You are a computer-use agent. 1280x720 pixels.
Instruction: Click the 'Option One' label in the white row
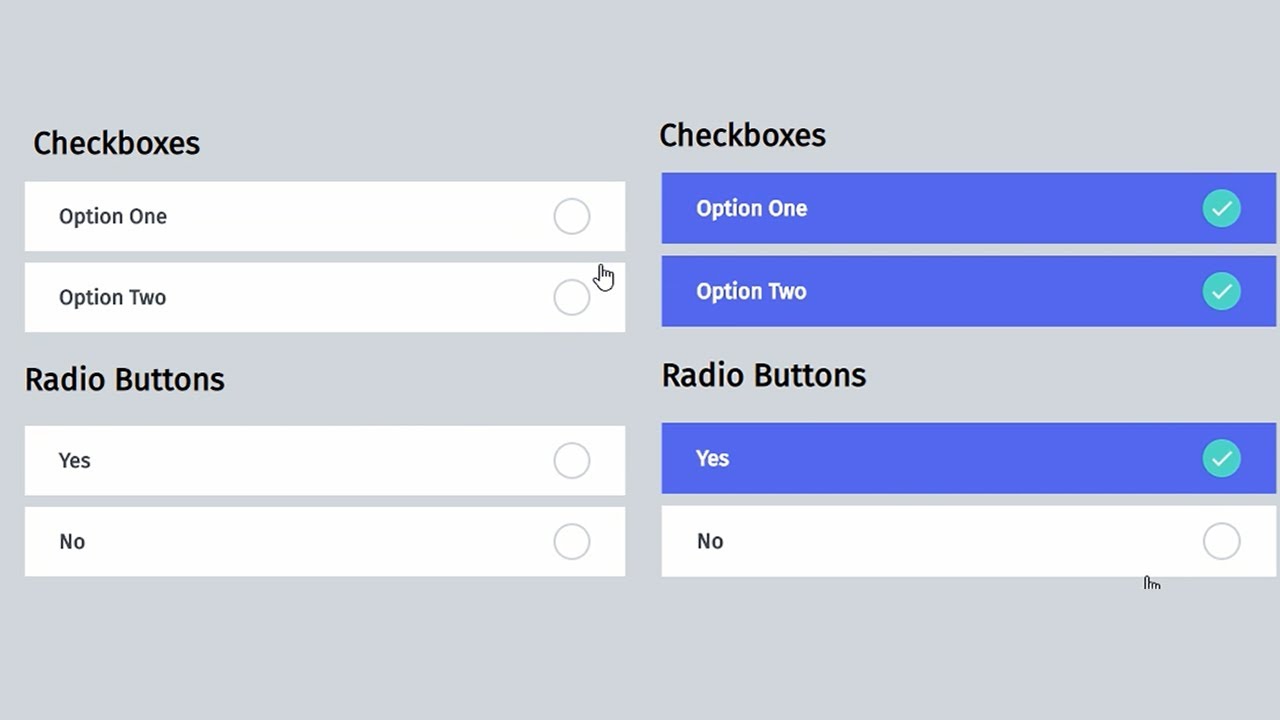(113, 216)
